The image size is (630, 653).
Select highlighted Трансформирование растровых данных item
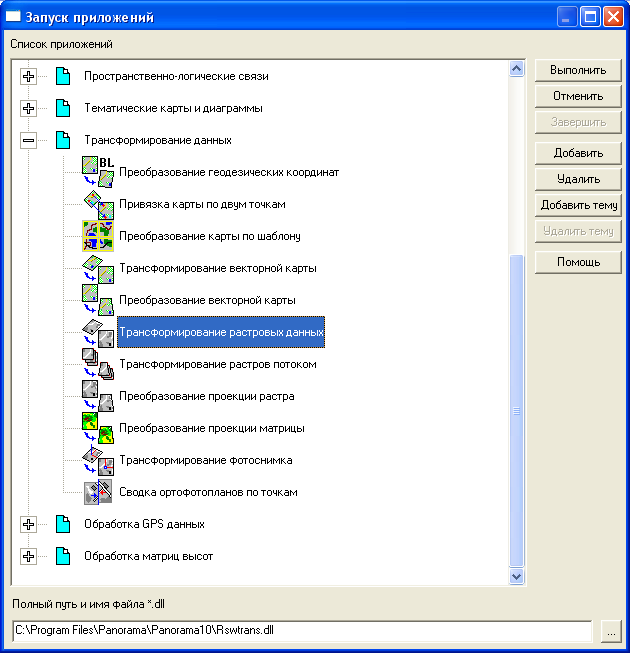click(221, 332)
